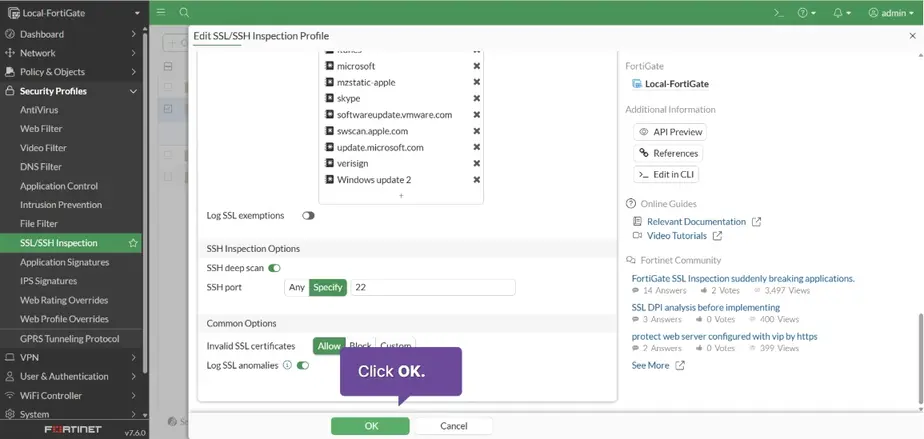Open Relevant Documentation external link icon
The width and height of the screenshot is (924, 439).
(x=757, y=222)
